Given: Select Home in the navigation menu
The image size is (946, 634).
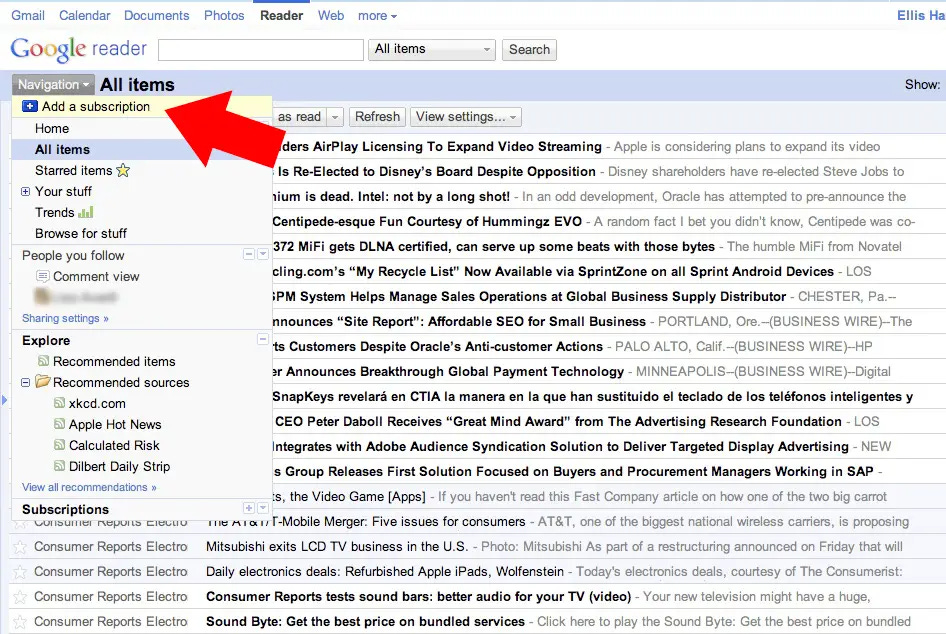Looking at the screenshot, I should tap(52, 128).
